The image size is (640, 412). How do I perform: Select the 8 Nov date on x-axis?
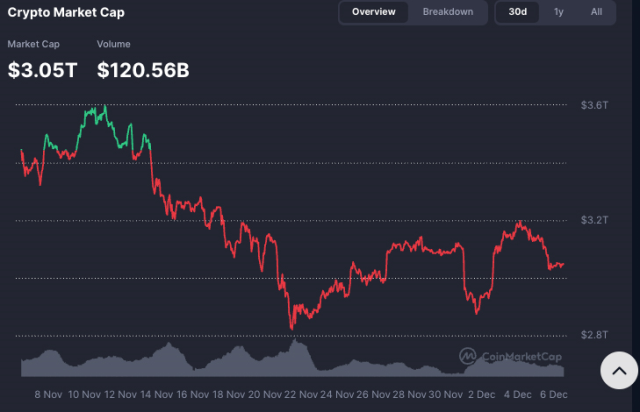[x=50, y=395]
